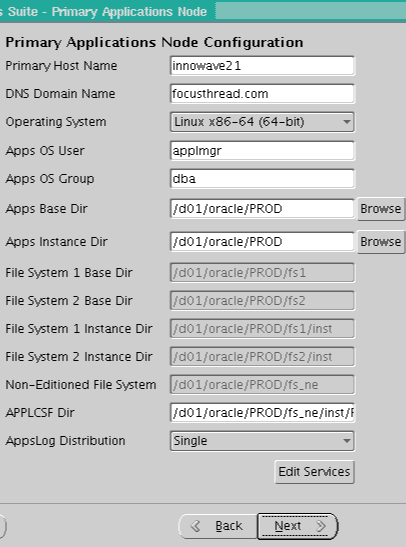This screenshot has width=406, height=547.
Task: Click the Apps Instance Dir text field
Action: point(262,242)
